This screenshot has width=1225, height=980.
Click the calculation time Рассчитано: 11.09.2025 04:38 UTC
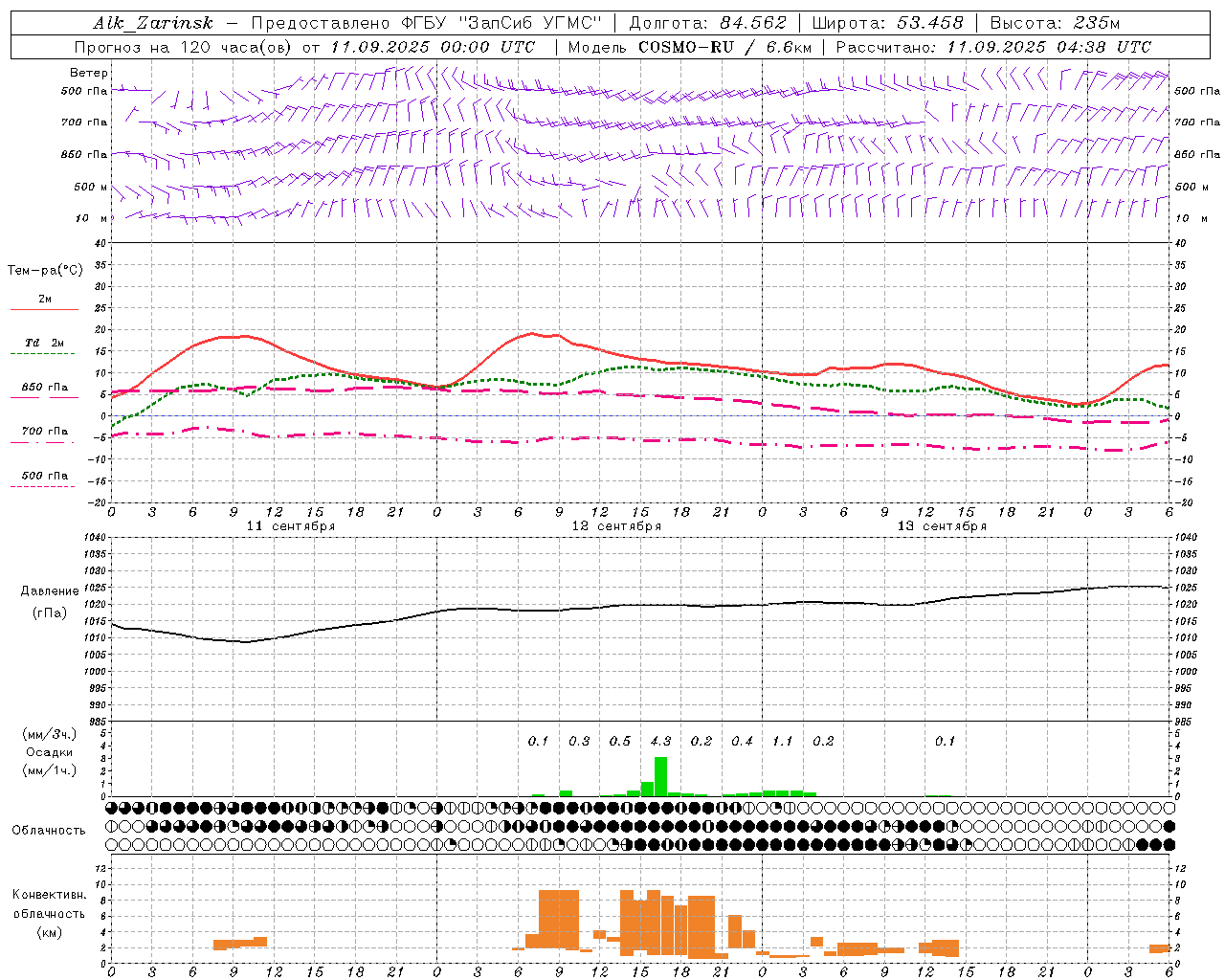coord(993,47)
